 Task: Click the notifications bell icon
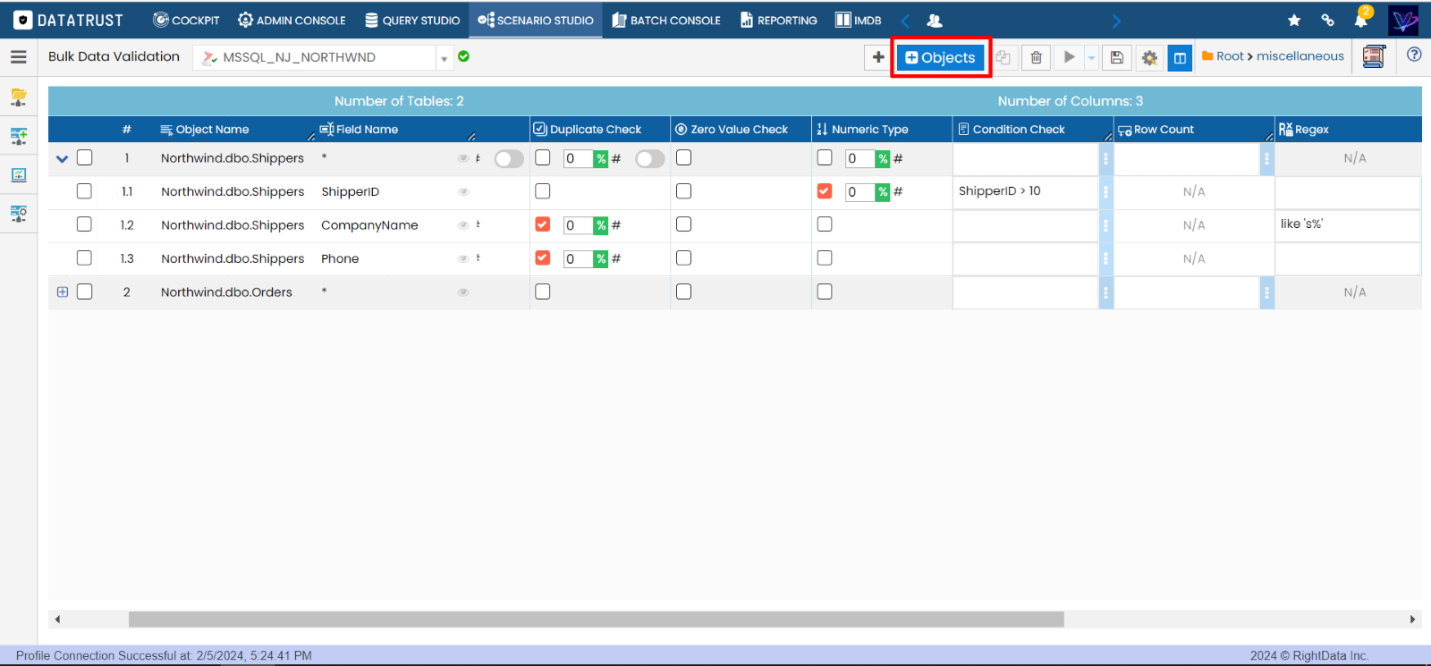click(1361, 20)
